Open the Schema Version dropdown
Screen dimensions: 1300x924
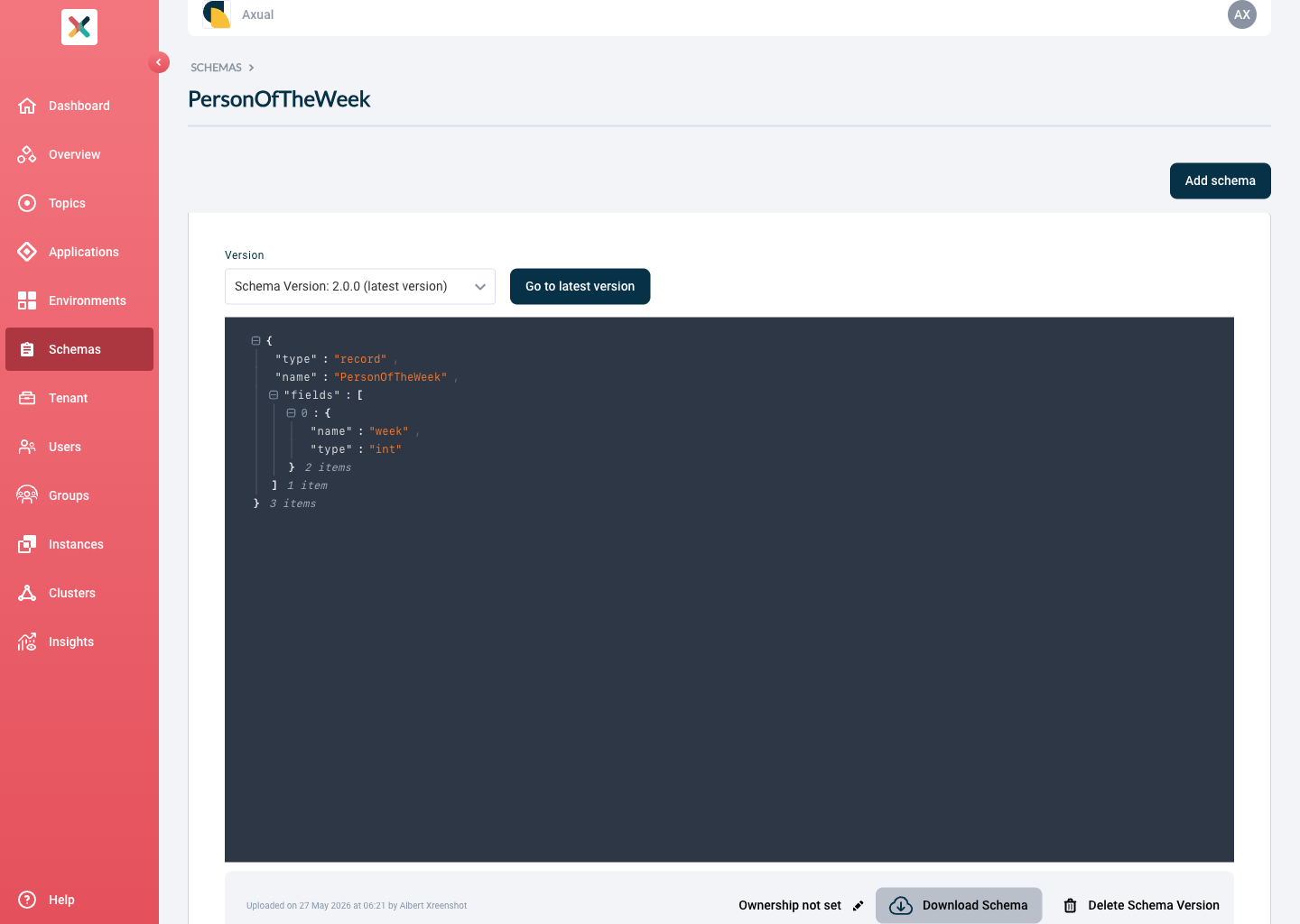tap(360, 286)
